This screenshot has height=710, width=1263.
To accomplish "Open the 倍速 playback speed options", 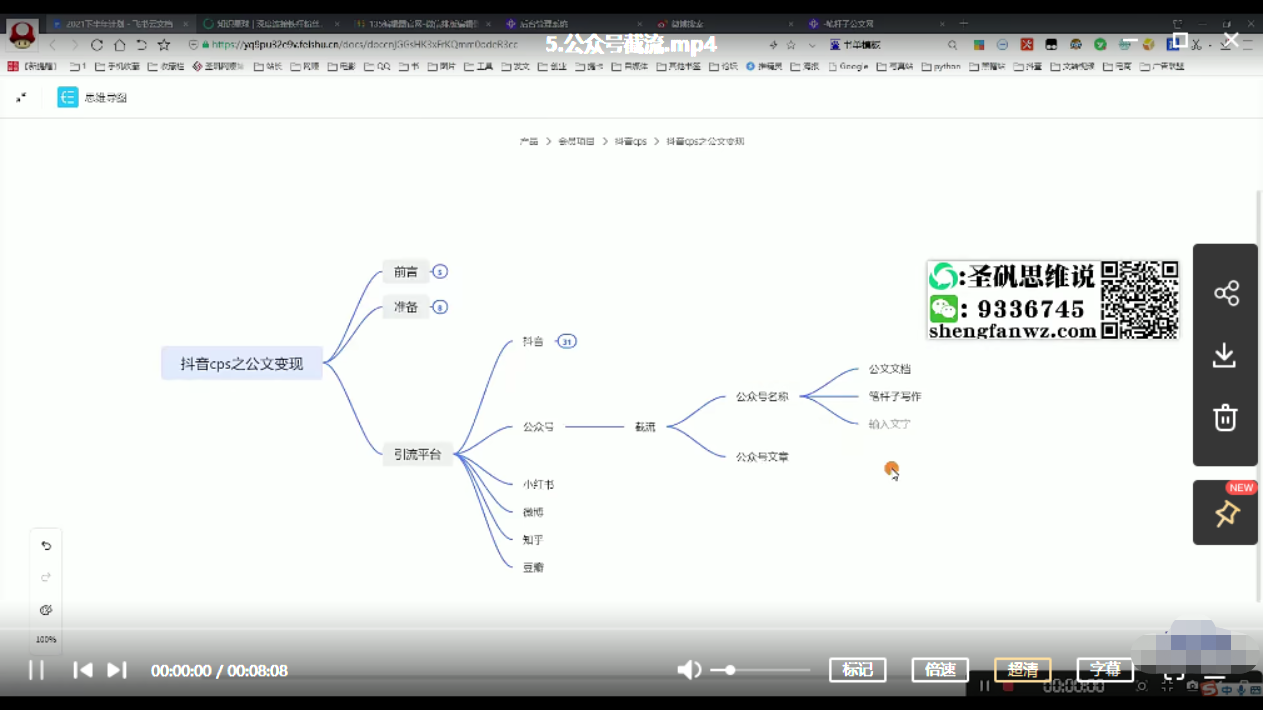I will [x=940, y=670].
